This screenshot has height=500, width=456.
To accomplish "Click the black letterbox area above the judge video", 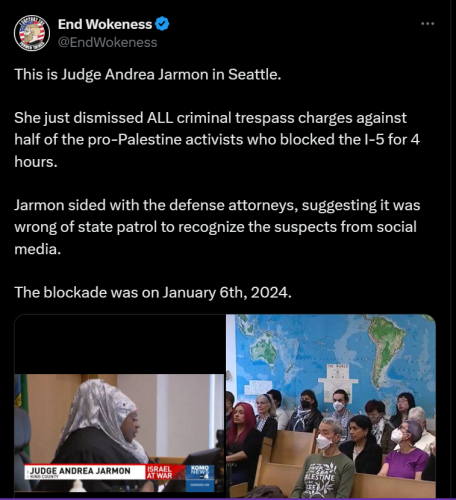I will (x=119, y=344).
